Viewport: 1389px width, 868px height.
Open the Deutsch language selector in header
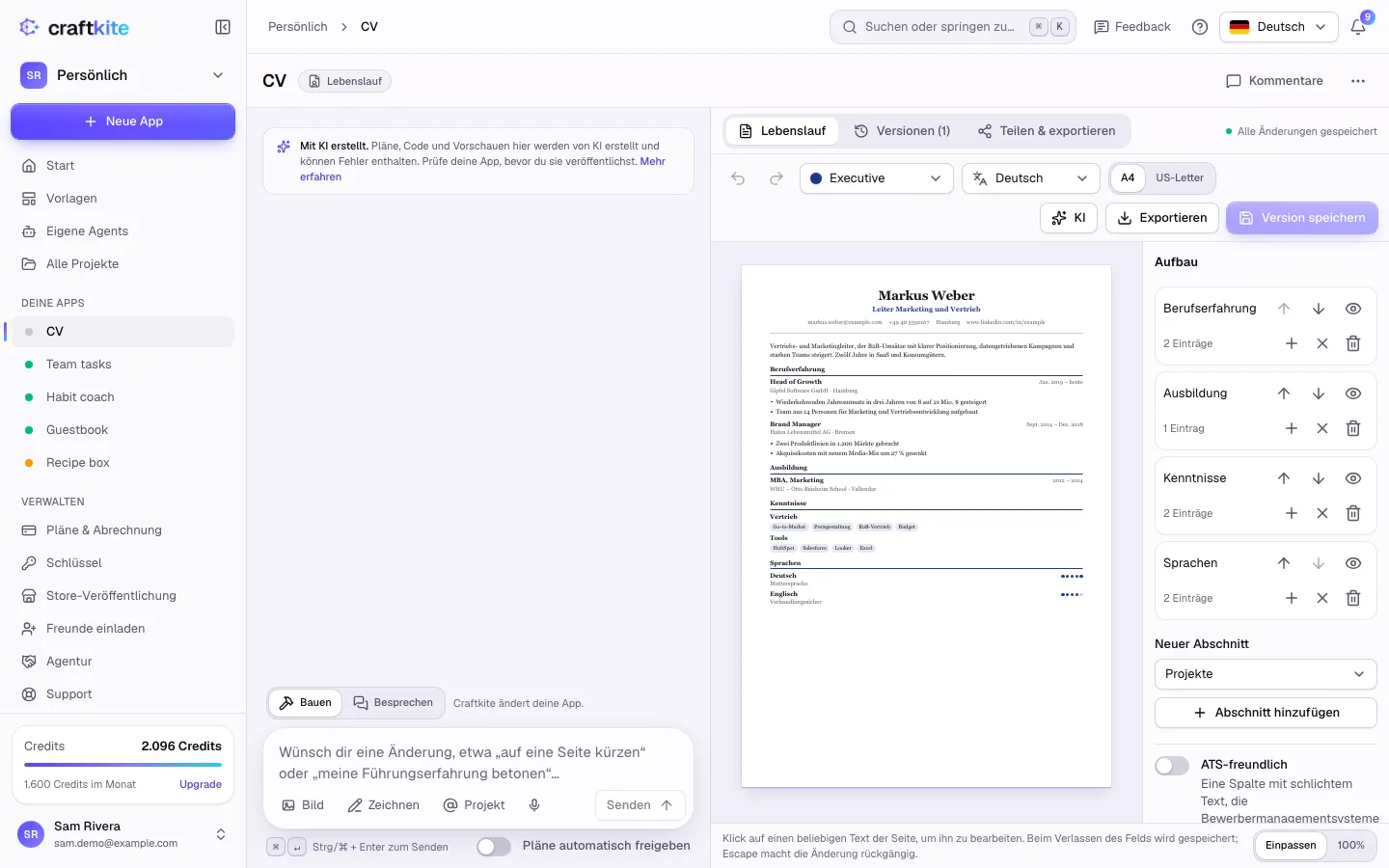[x=1279, y=27]
